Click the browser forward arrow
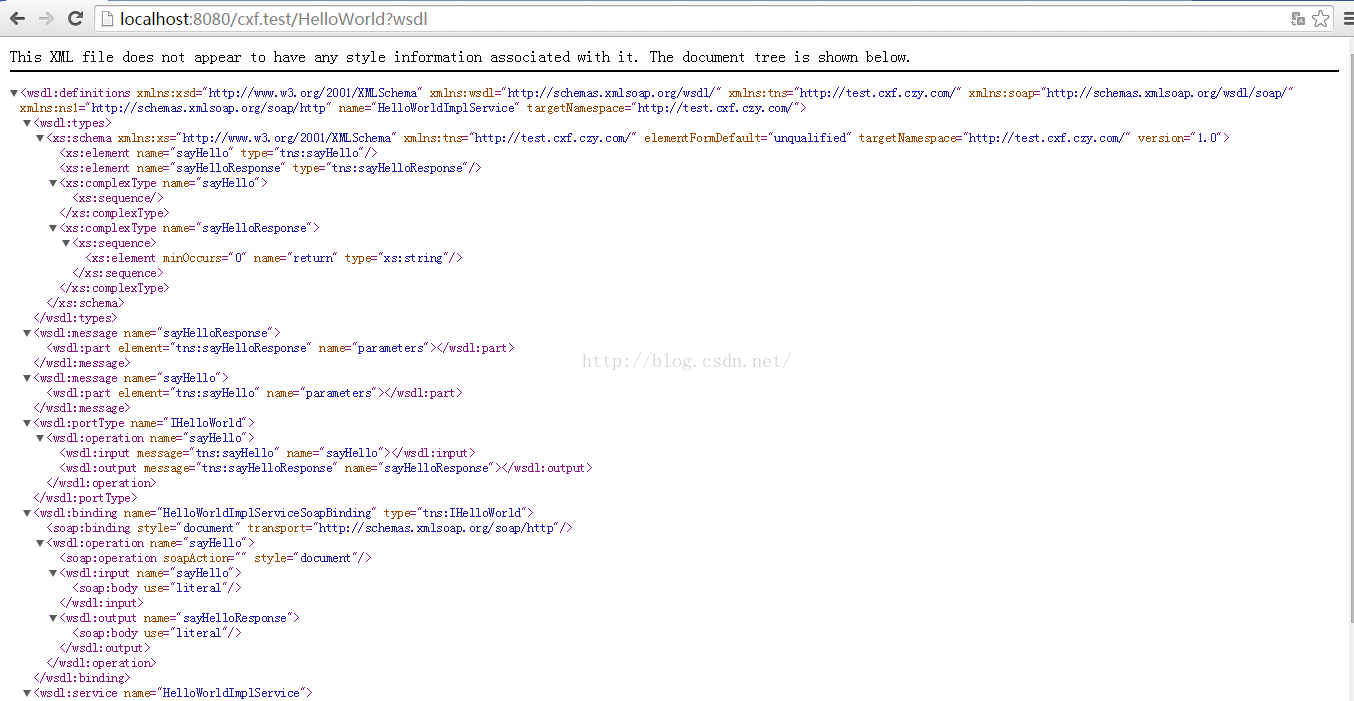Viewport: 1354px width, 701px height. pyautogui.click(x=46, y=18)
